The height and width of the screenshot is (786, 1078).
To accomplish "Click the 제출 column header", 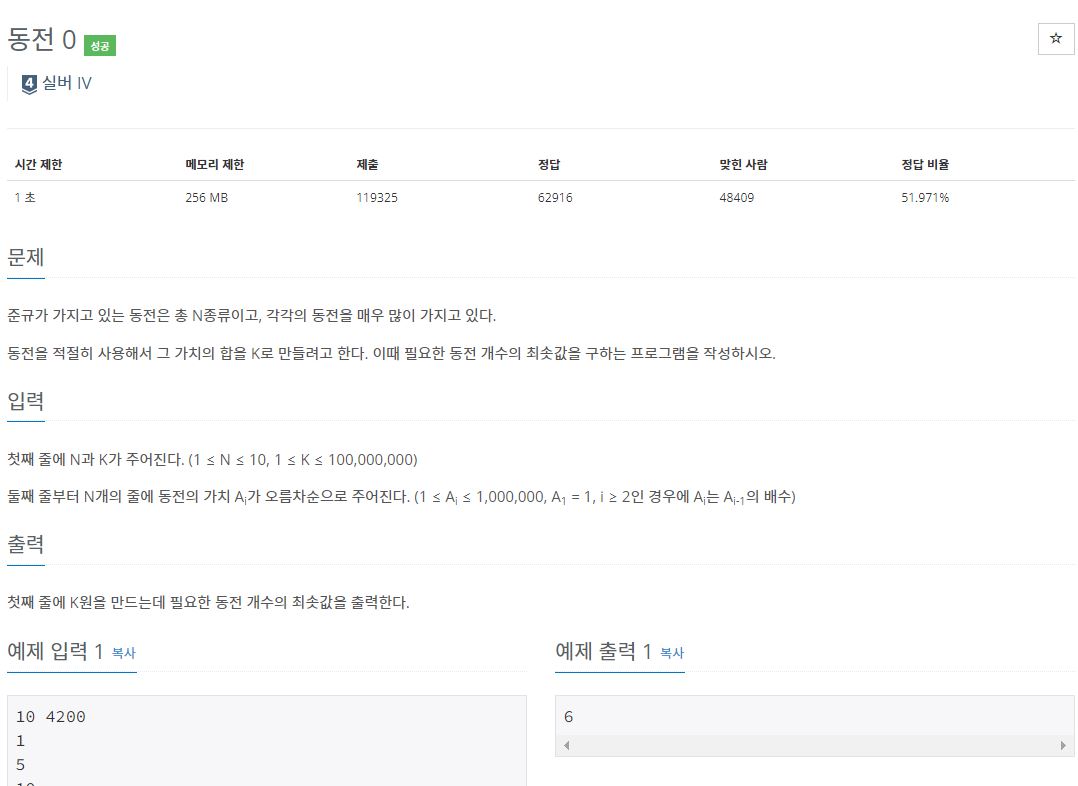I will click(x=367, y=164).
